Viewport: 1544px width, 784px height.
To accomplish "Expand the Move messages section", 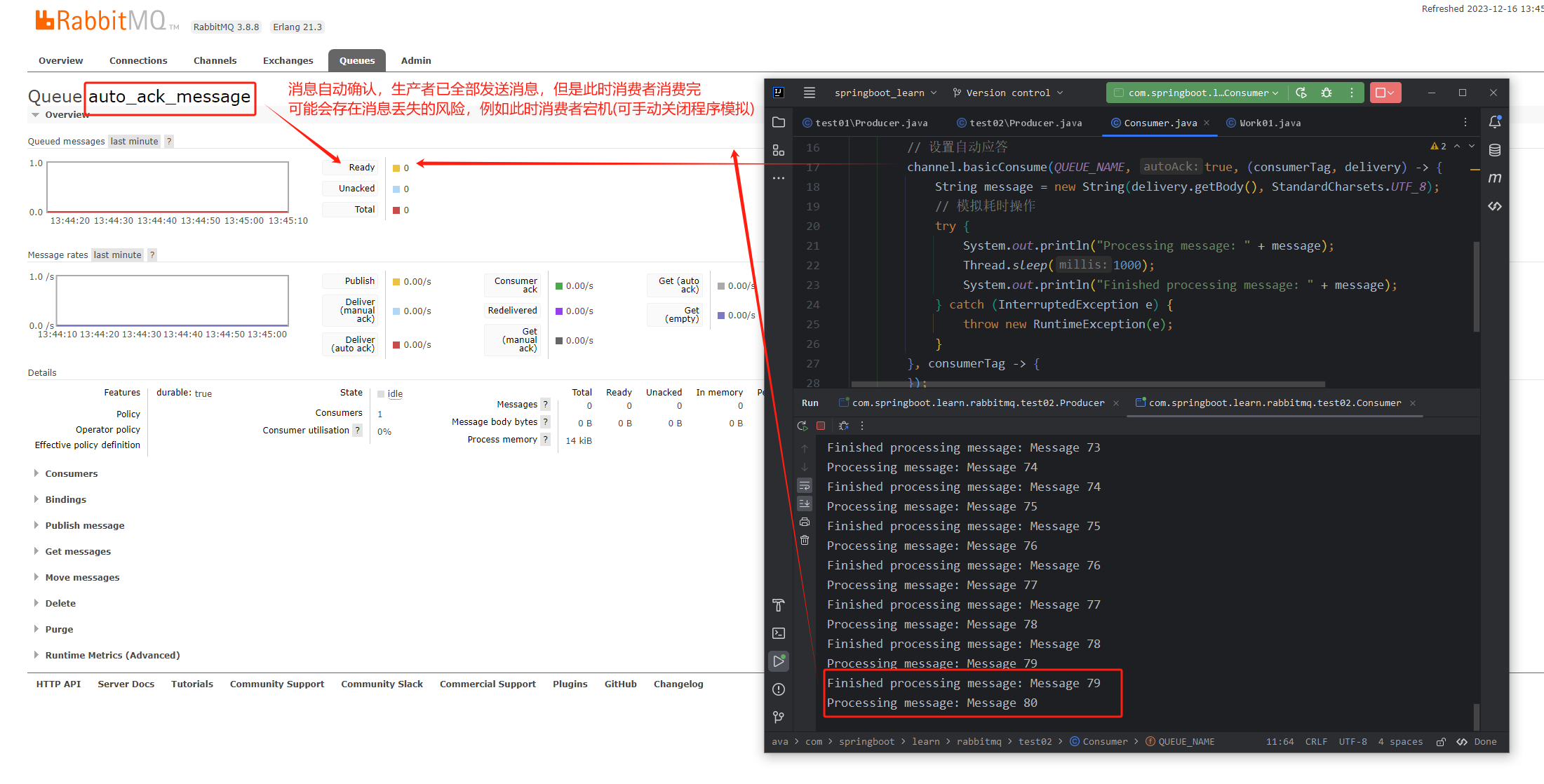I will coord(82,577).
